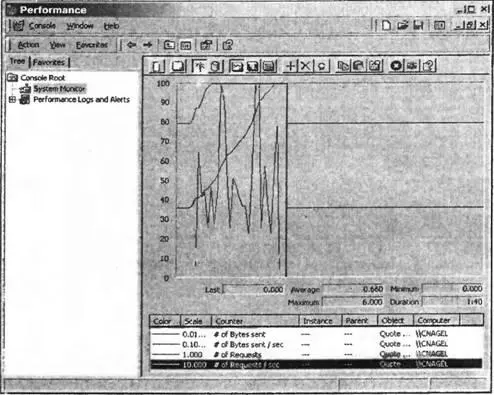The width and height of the screenshot is (494, 395).
Task: Click the Freeze Display icon
Action: click(x=396, y=65)
